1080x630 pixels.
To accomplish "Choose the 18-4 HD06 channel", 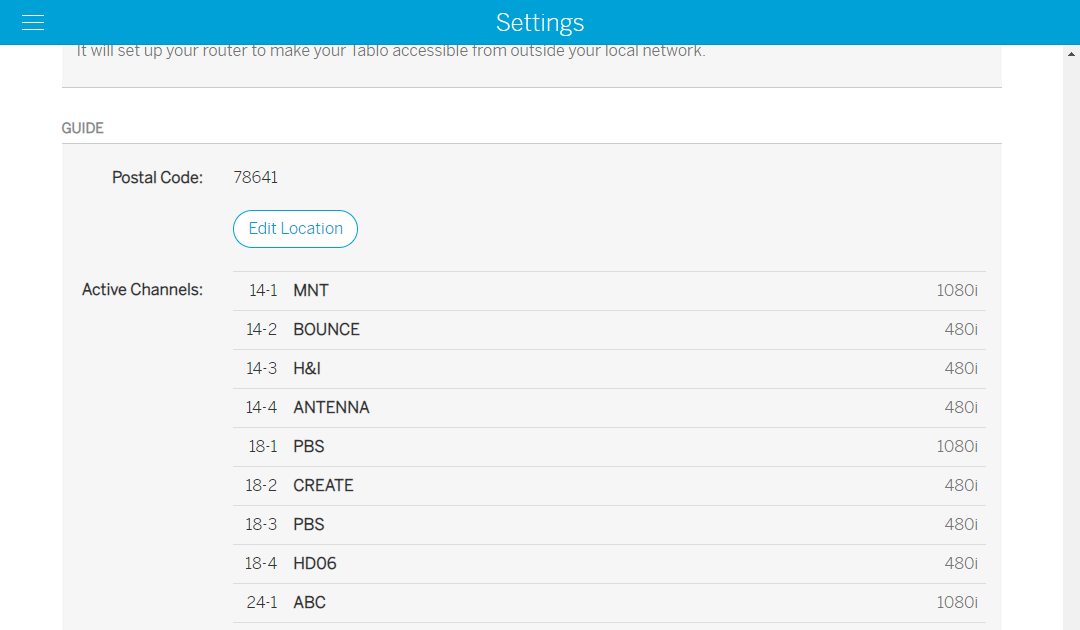I will 609,564.
